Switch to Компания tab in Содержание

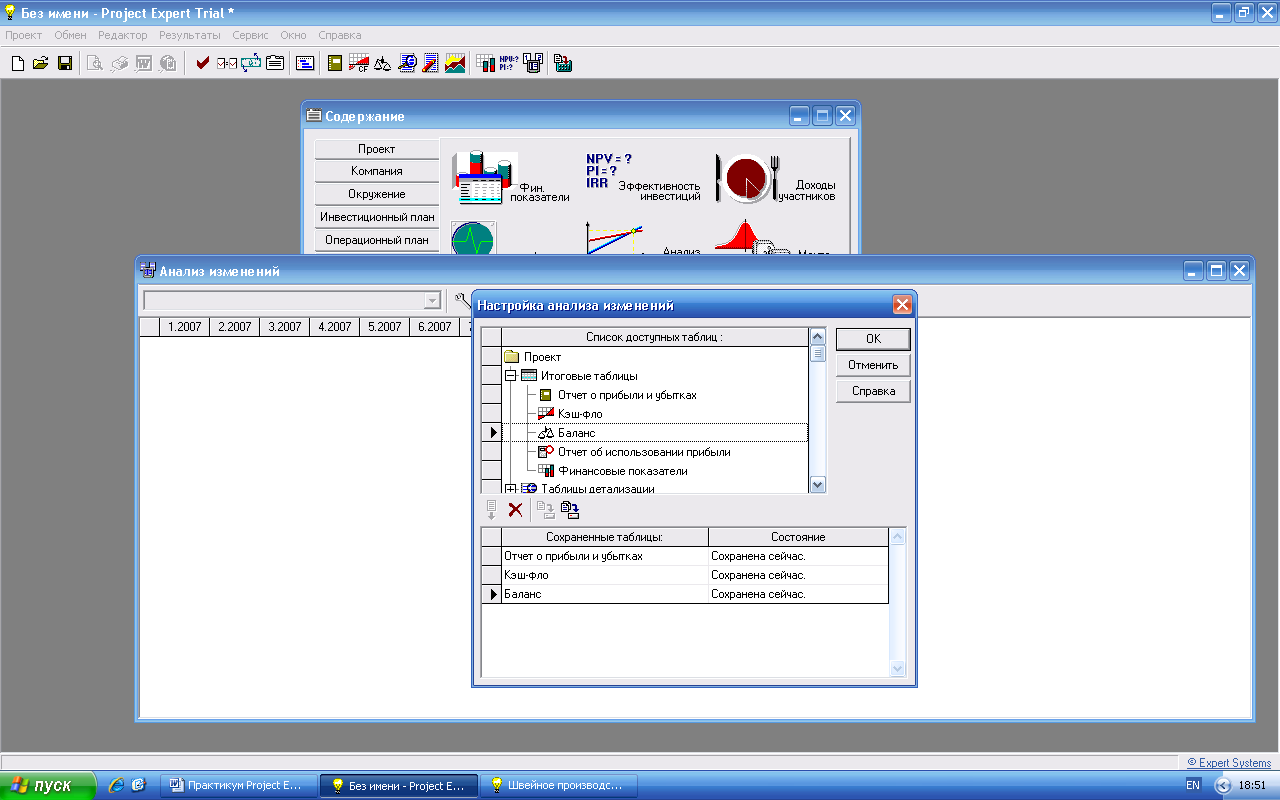[377, 171]
